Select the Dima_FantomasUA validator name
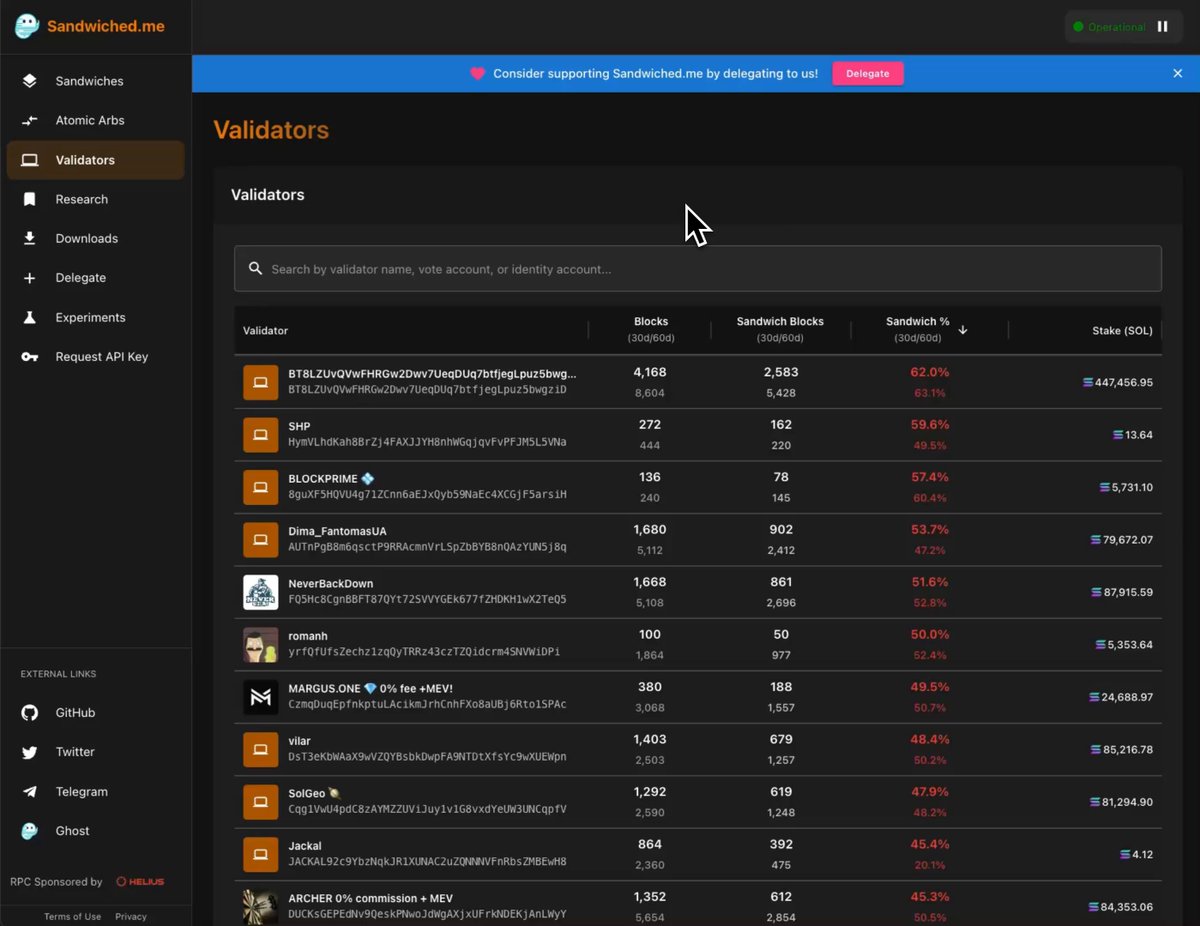The image size is (1200, 926). (x=337, y=532)
